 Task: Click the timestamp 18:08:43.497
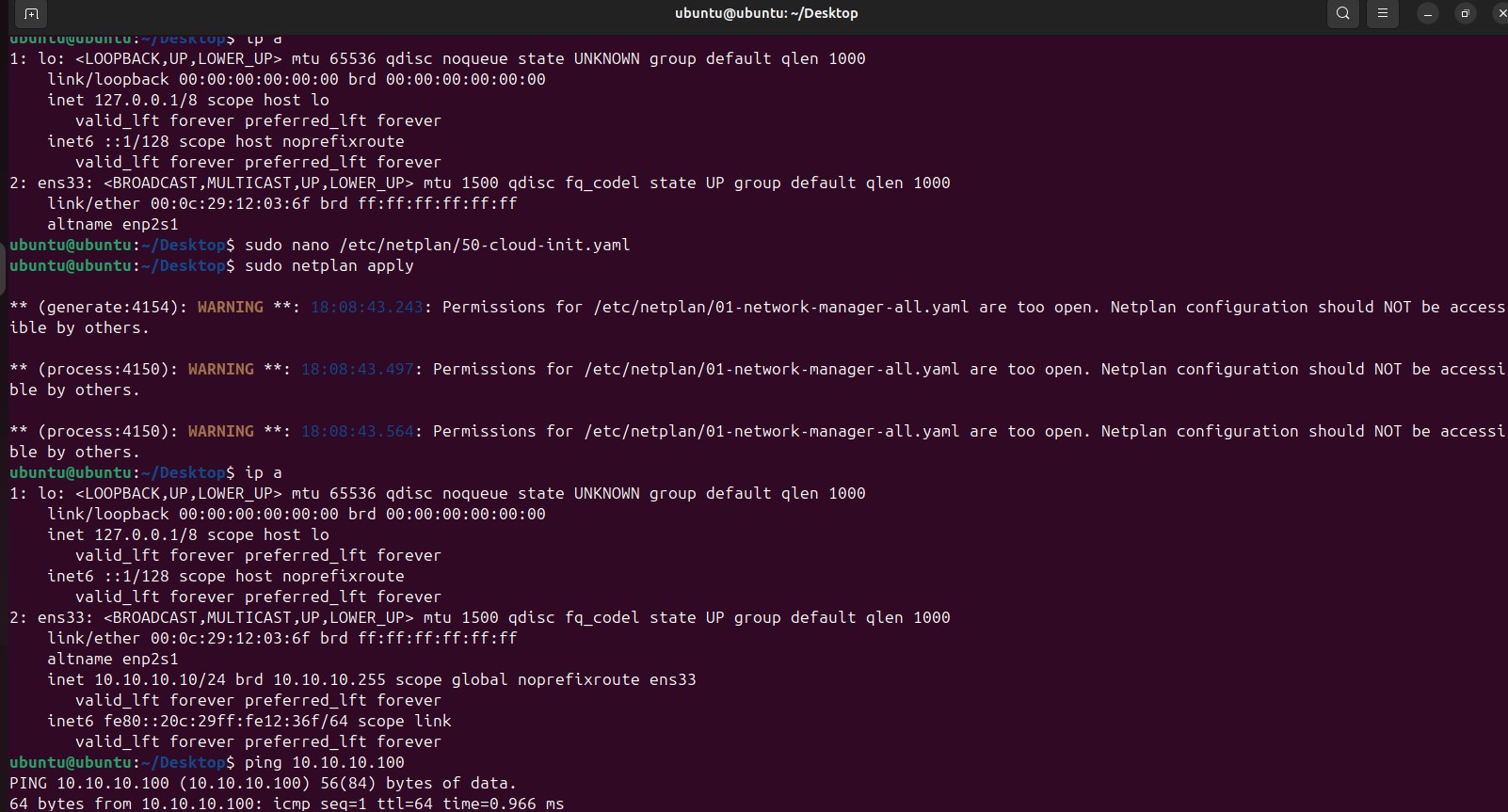click(358, 369)
